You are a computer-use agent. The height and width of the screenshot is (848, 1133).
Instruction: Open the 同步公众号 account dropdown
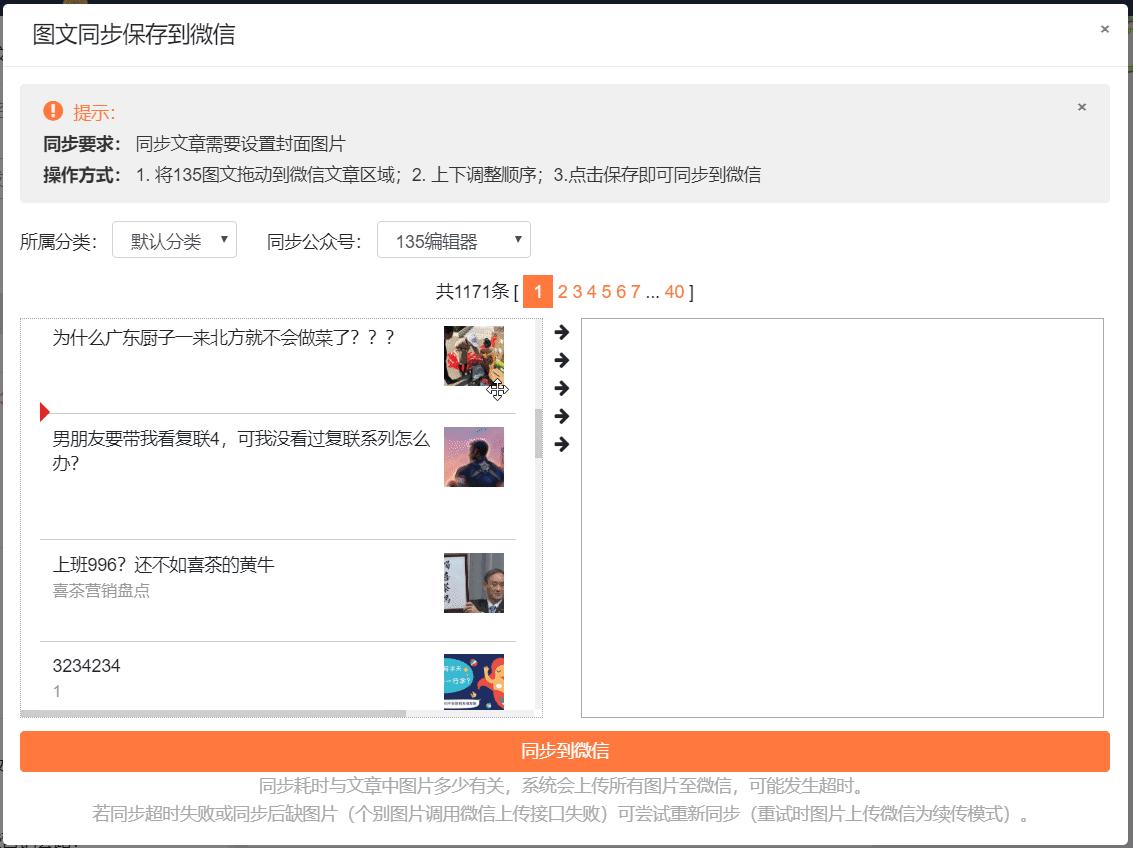pyautogui.click(x=454, y=239)
